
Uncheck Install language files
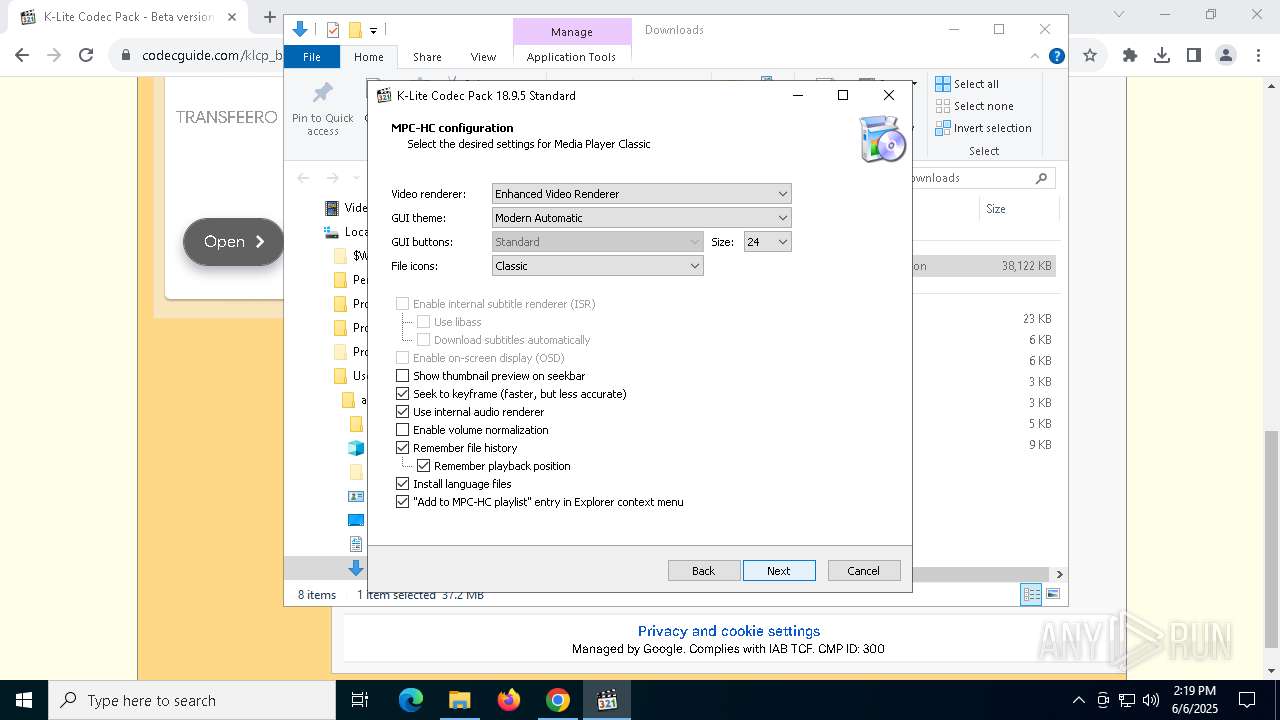pyautogui.click(x=403, y=484)
